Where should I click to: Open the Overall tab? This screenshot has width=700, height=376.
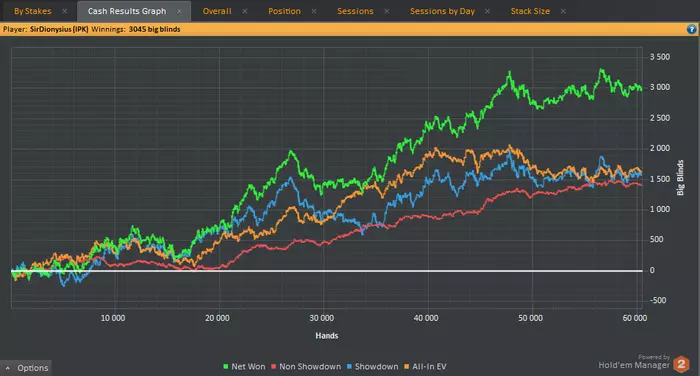217,11
